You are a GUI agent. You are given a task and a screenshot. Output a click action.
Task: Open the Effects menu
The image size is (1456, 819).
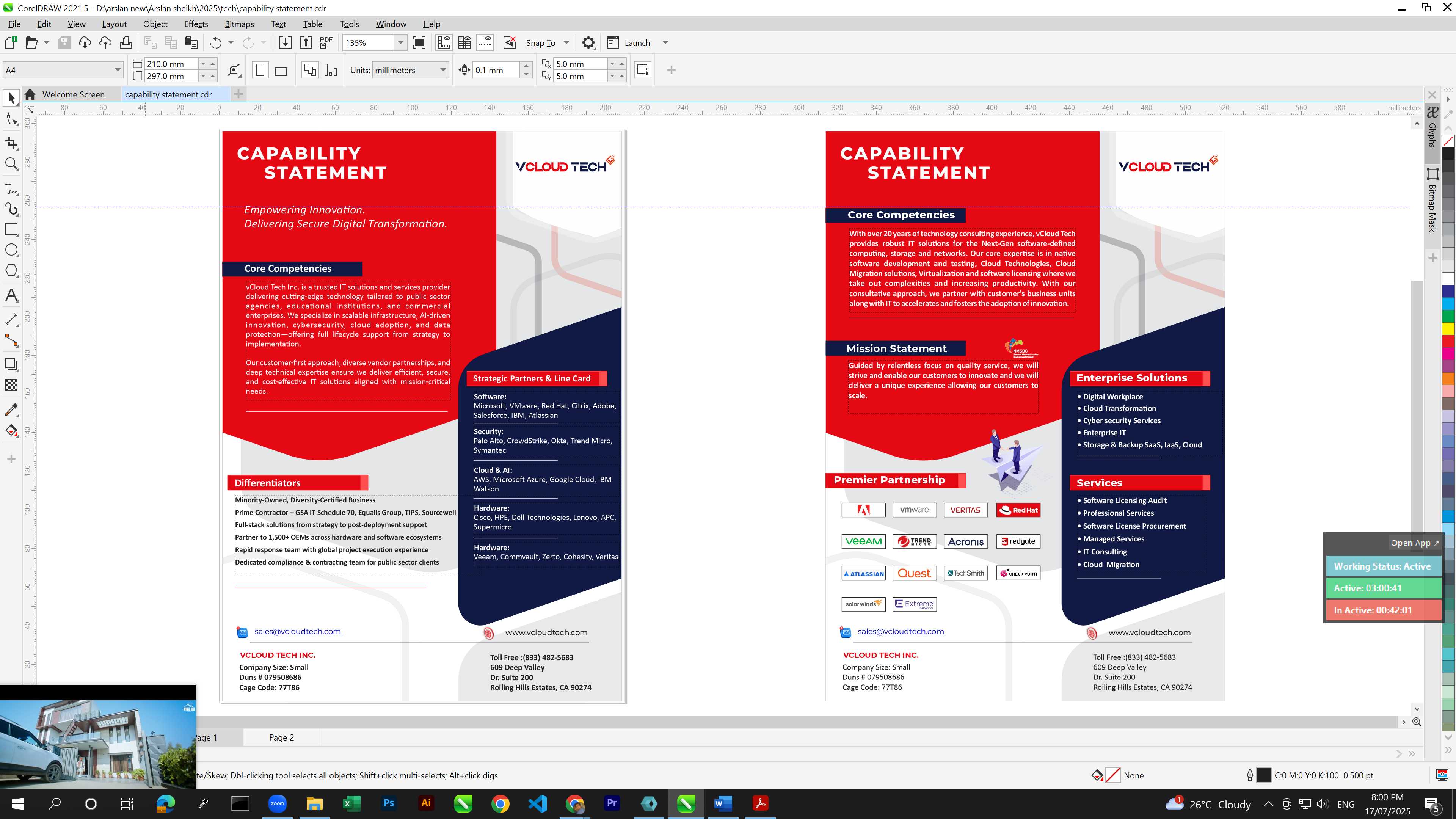(x=196, y=24)
